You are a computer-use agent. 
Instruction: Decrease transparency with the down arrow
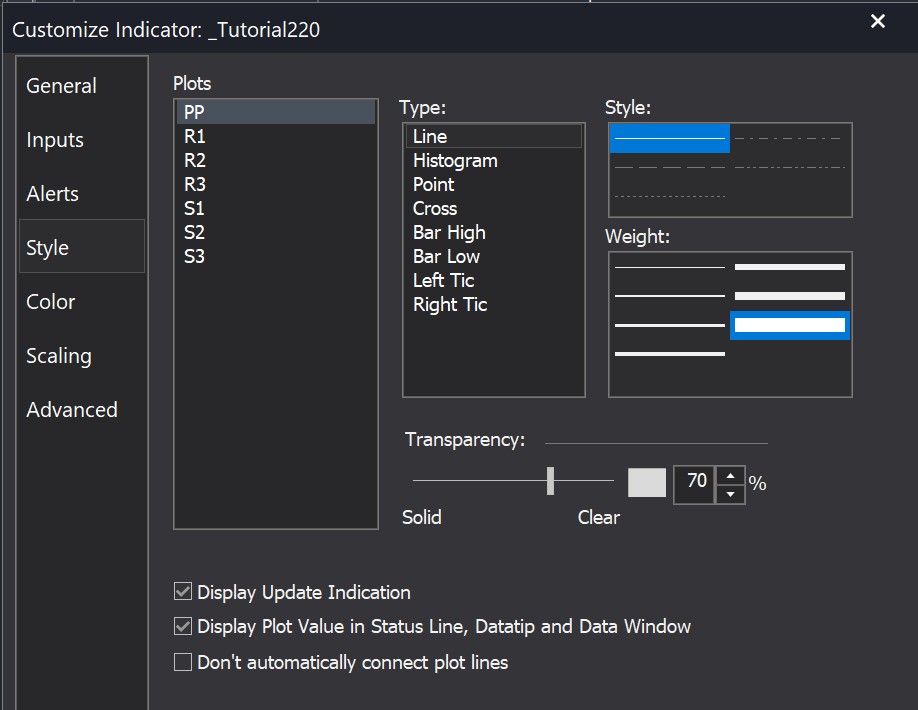click(732, 493)
